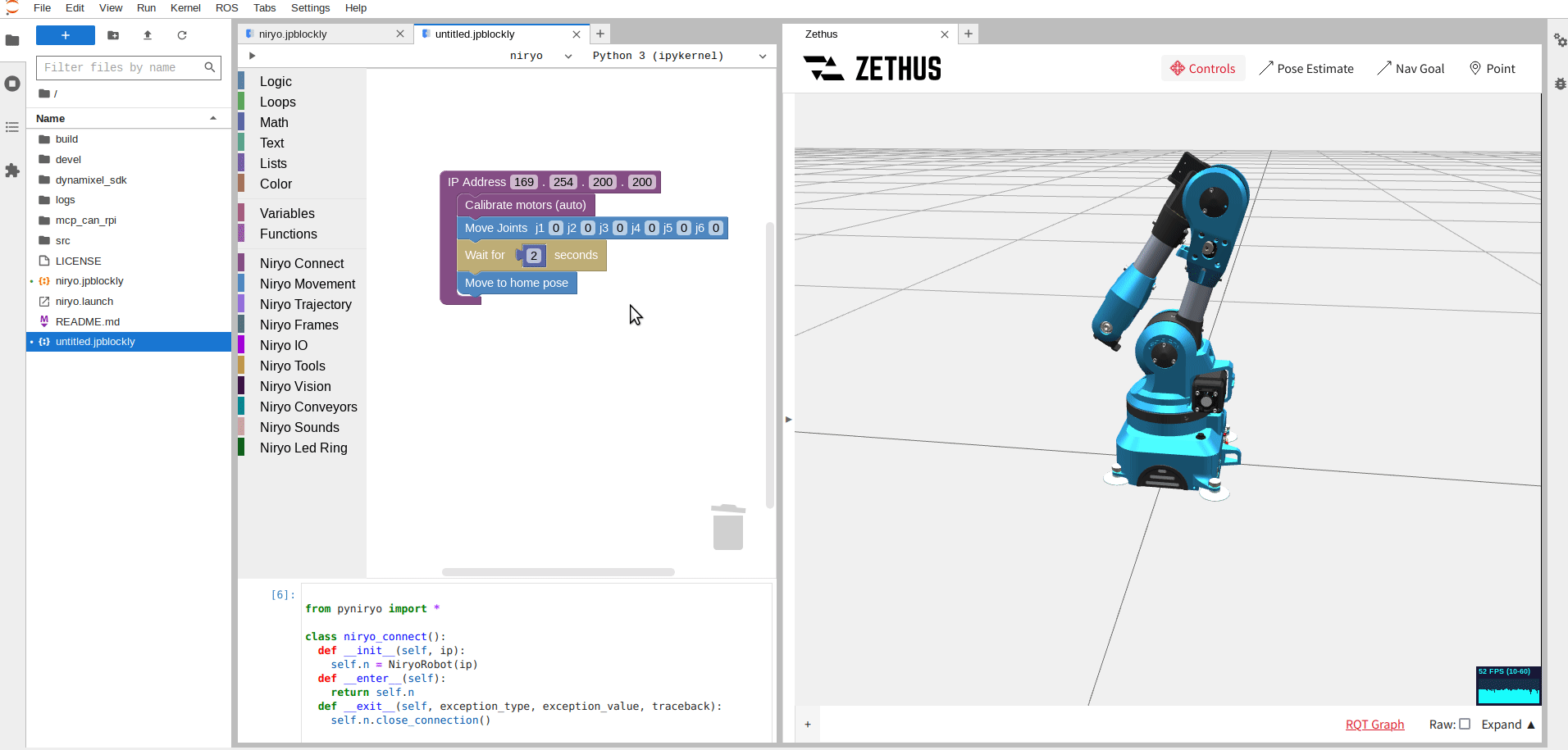Close the Zethus tab
The height and width of the screenshot is (750, 1568).
[x=945, y=34]
